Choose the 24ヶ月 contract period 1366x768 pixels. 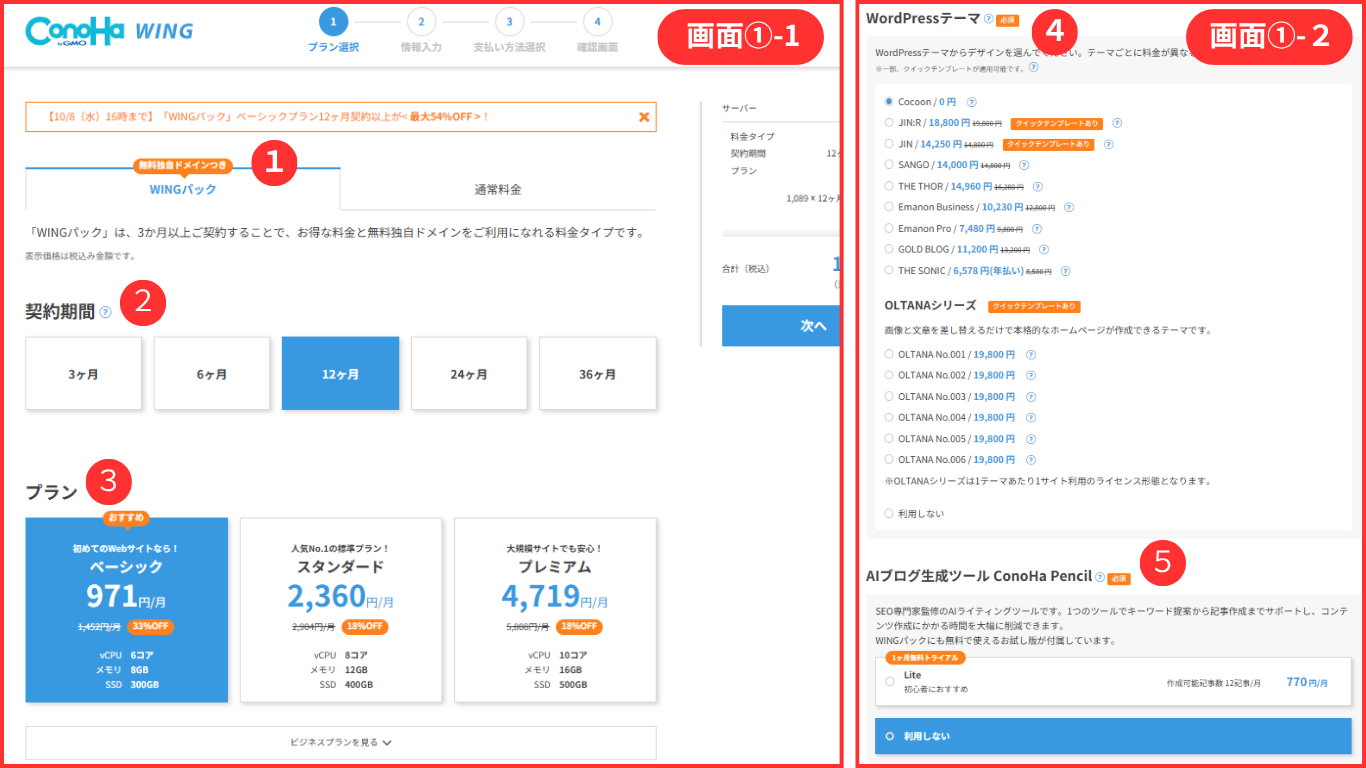(469, 374)
